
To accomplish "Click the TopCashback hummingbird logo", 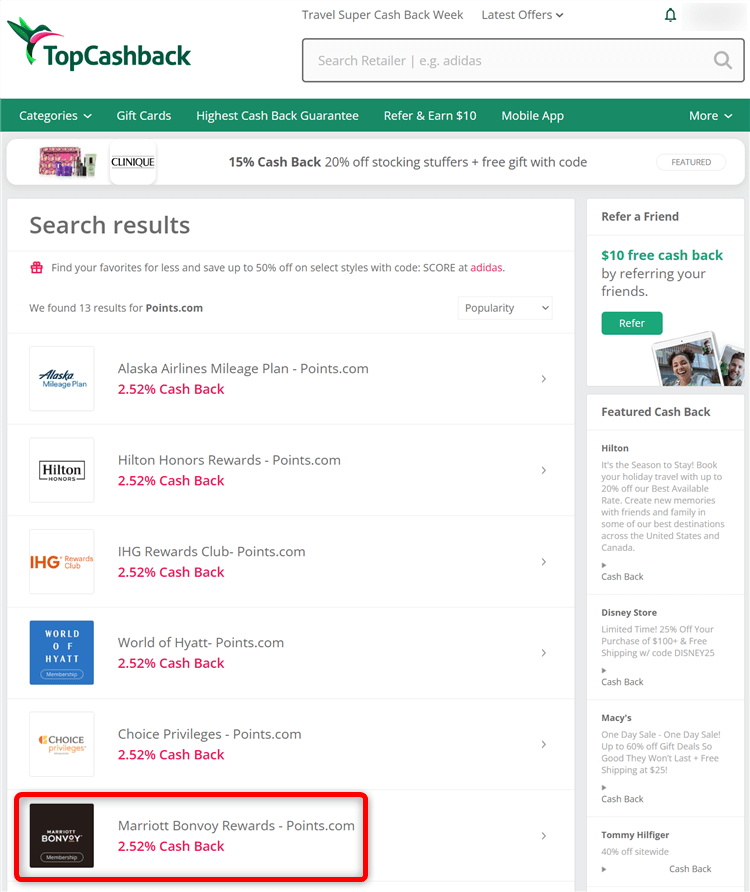I will point(98,46).
